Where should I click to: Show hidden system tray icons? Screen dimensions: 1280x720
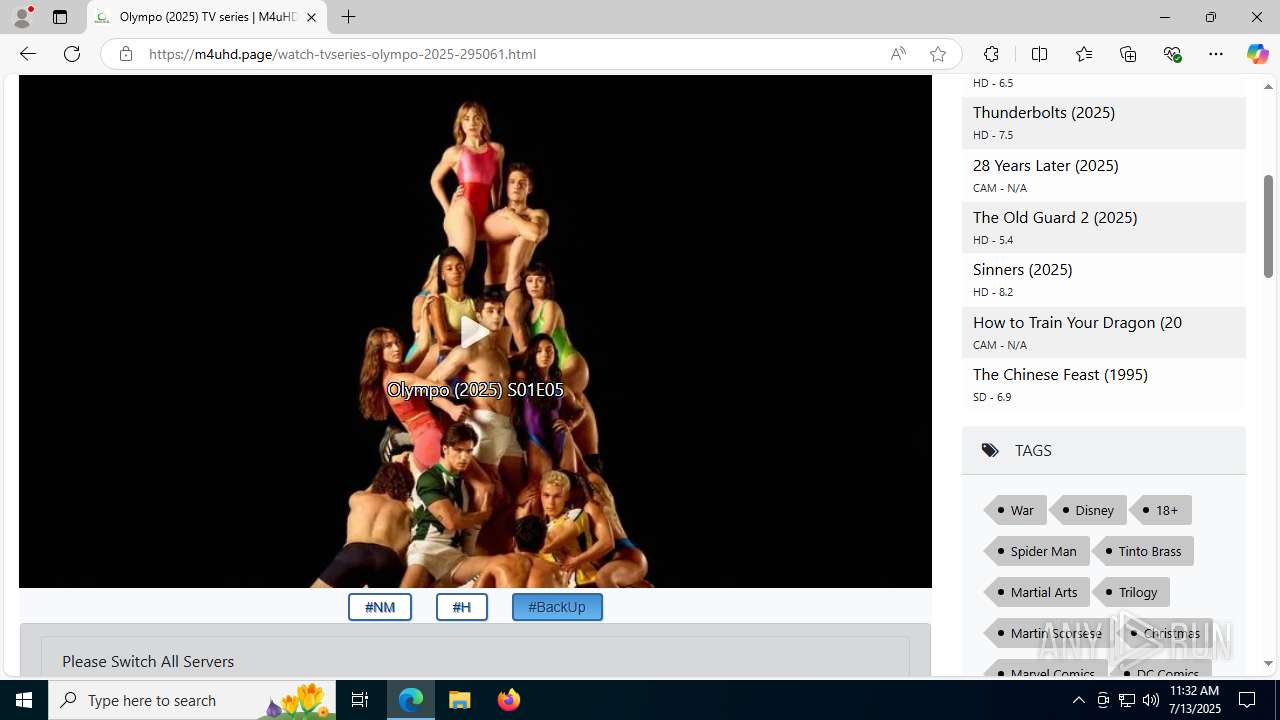pyautogui.click(x=1078, y=700)
